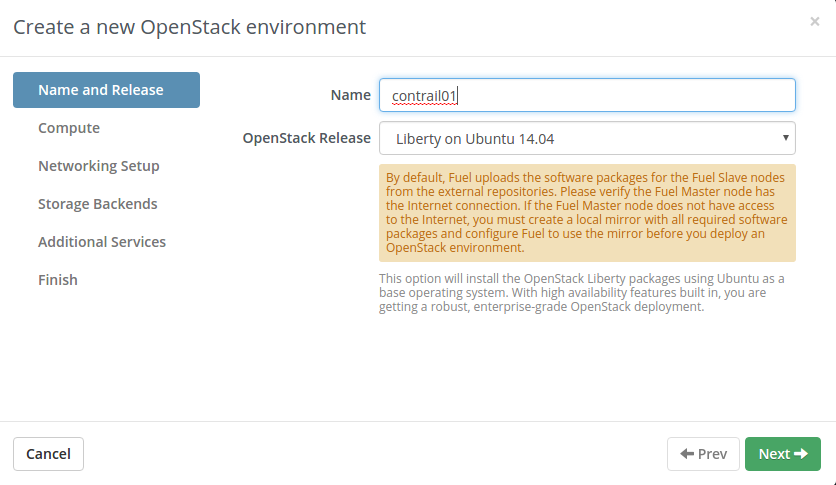Open the OpenStack Release dropdown
Image resolution: width=836 pixels, height=485 pixels.
[587, 139]
